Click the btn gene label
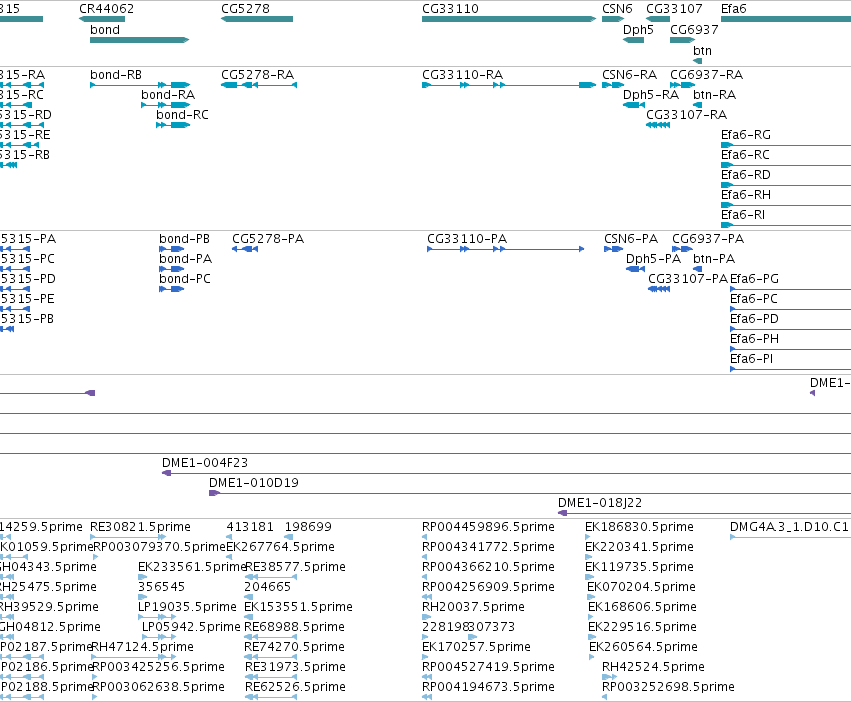This screenshot has width=851, height=702. pos(702,50)
